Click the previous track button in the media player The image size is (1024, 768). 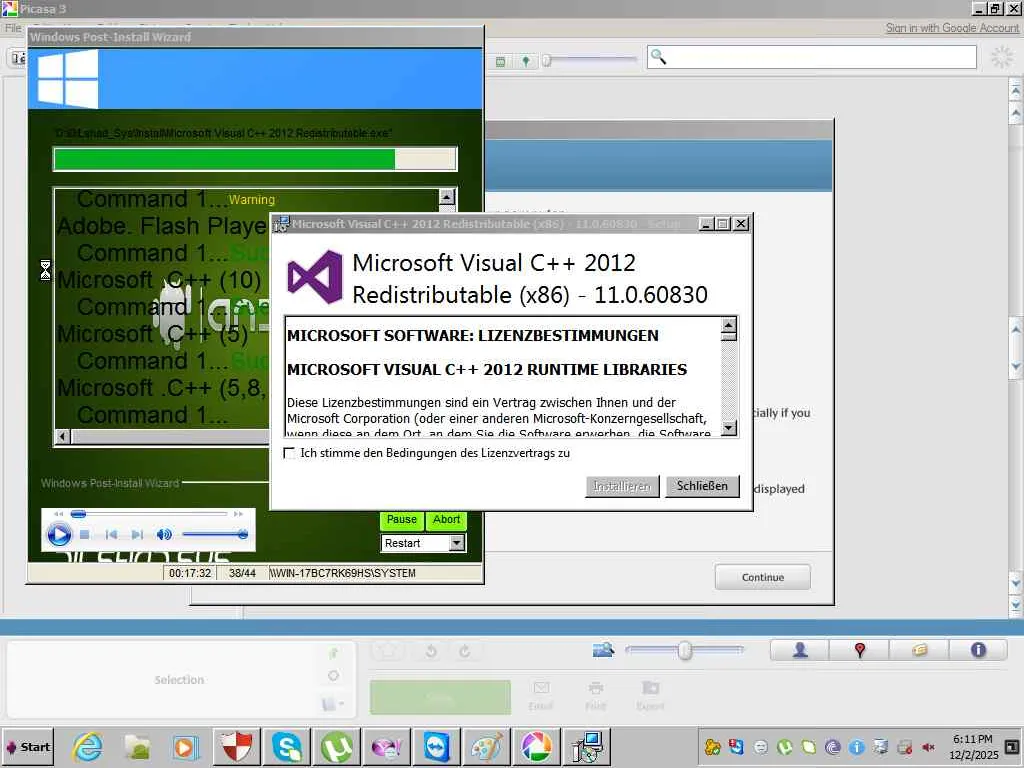pos(111,535)
